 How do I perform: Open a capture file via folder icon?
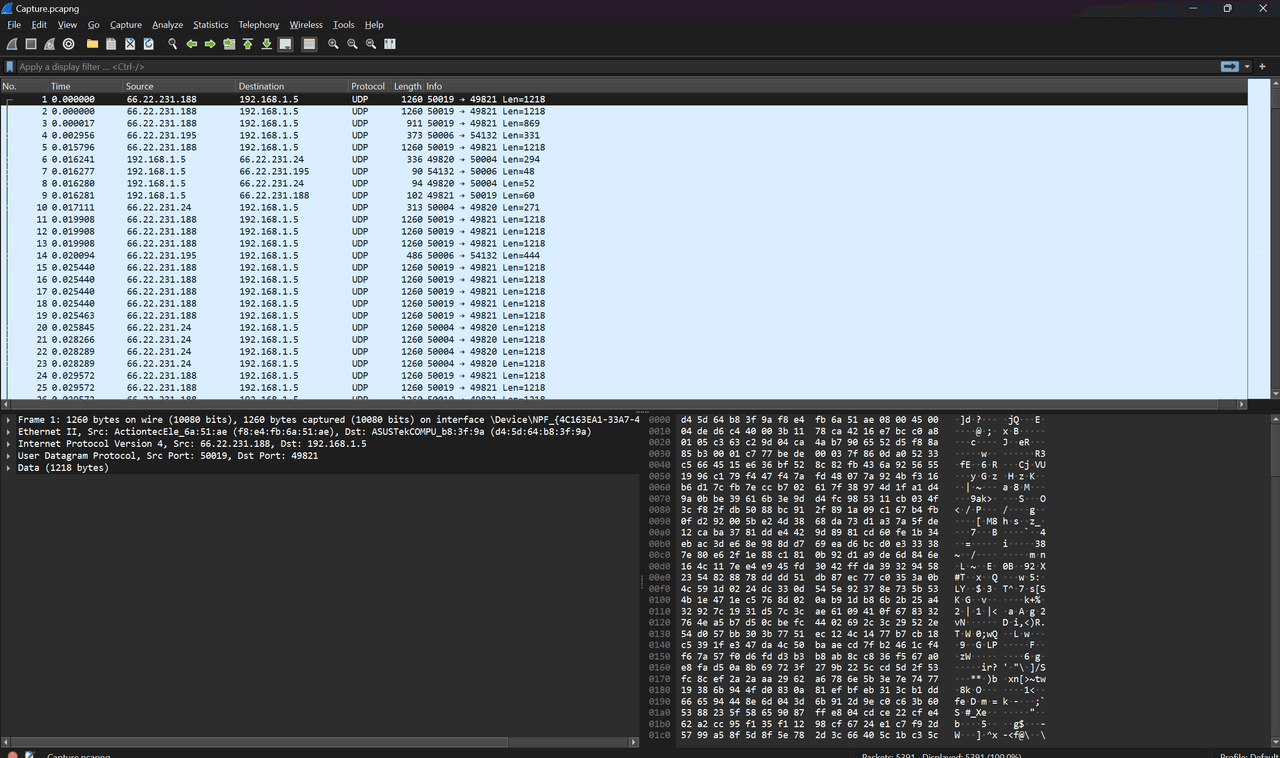92,44
